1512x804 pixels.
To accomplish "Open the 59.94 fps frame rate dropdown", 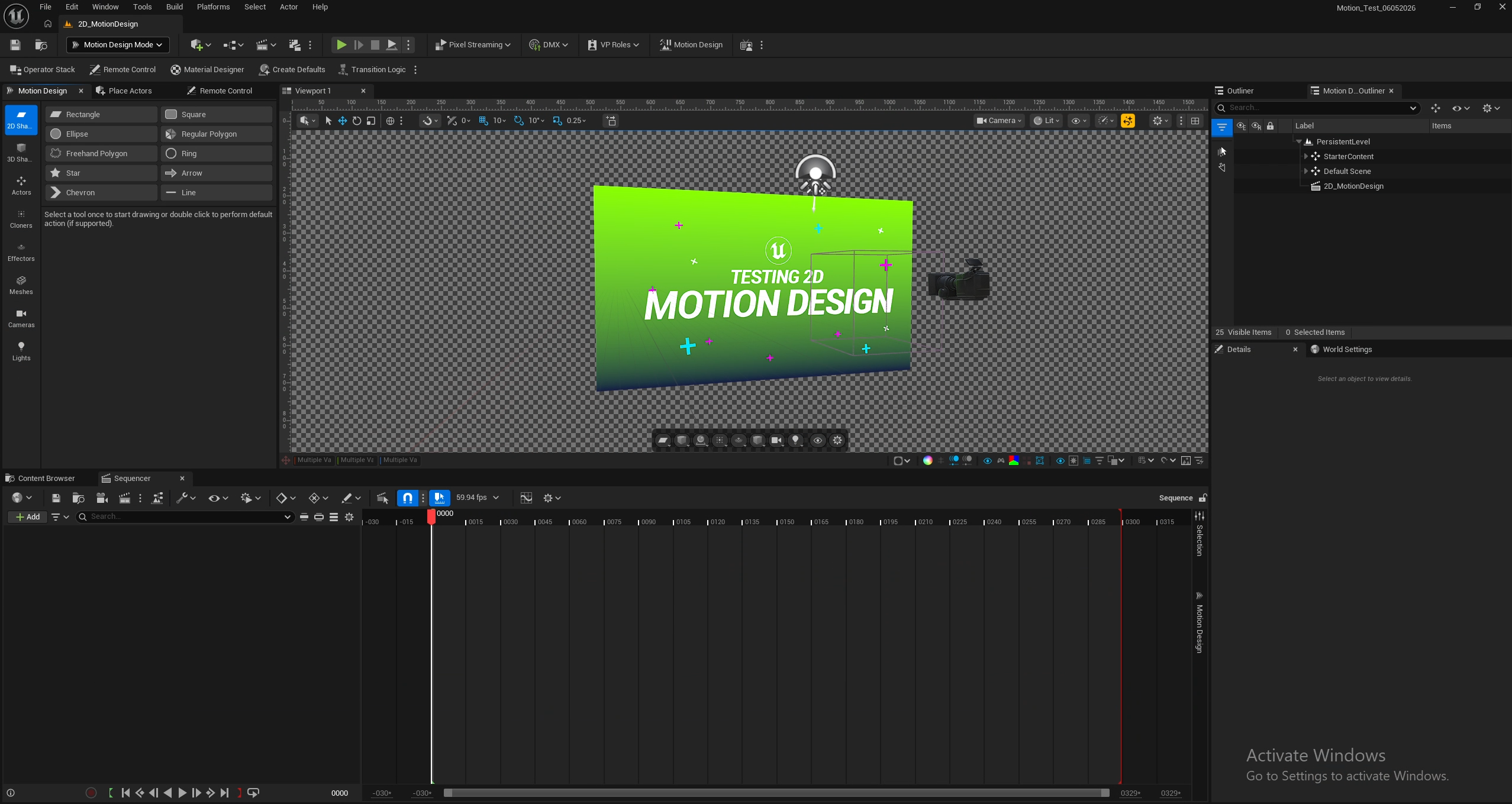I will coord(478,498).
